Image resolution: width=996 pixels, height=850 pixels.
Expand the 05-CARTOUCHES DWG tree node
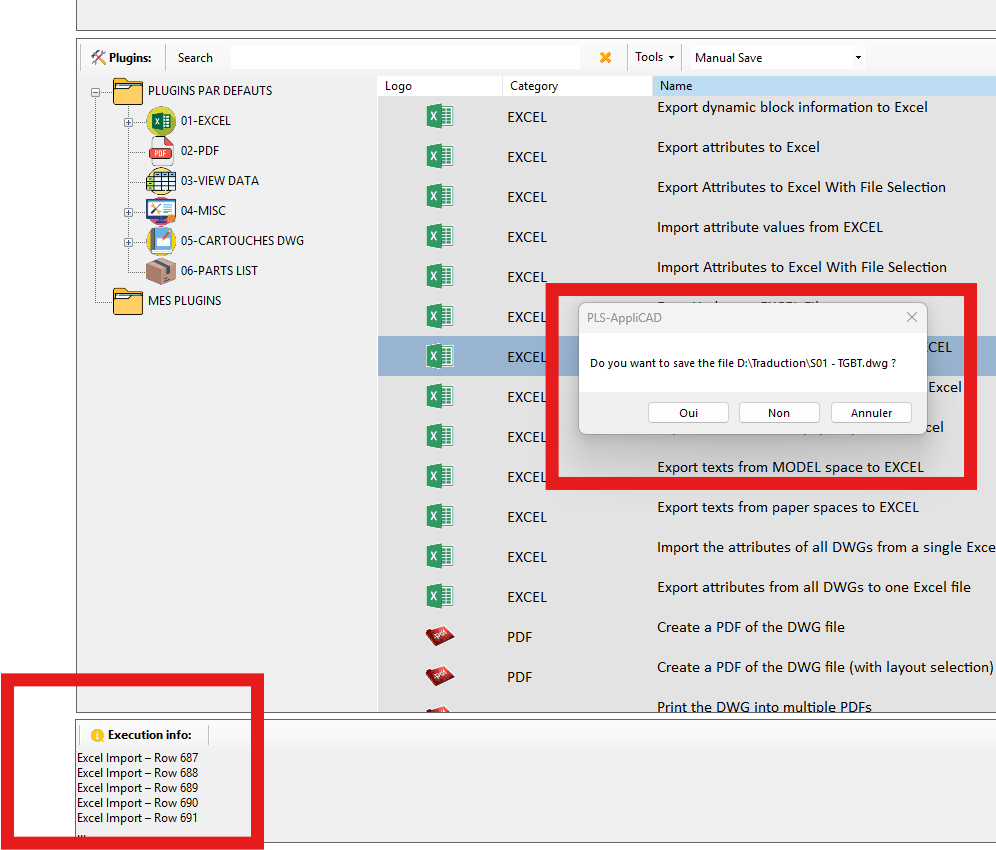coord(128,242)
